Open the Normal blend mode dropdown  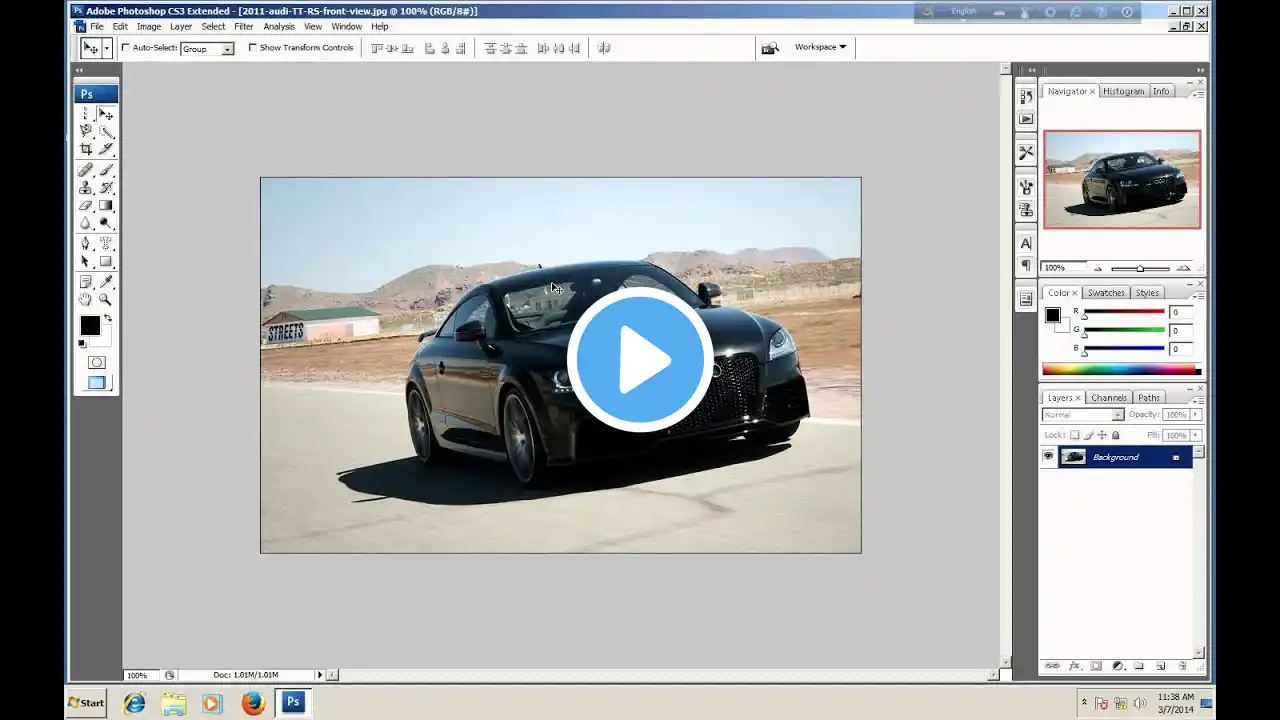pyautogui.click(x=1083, y=415)
